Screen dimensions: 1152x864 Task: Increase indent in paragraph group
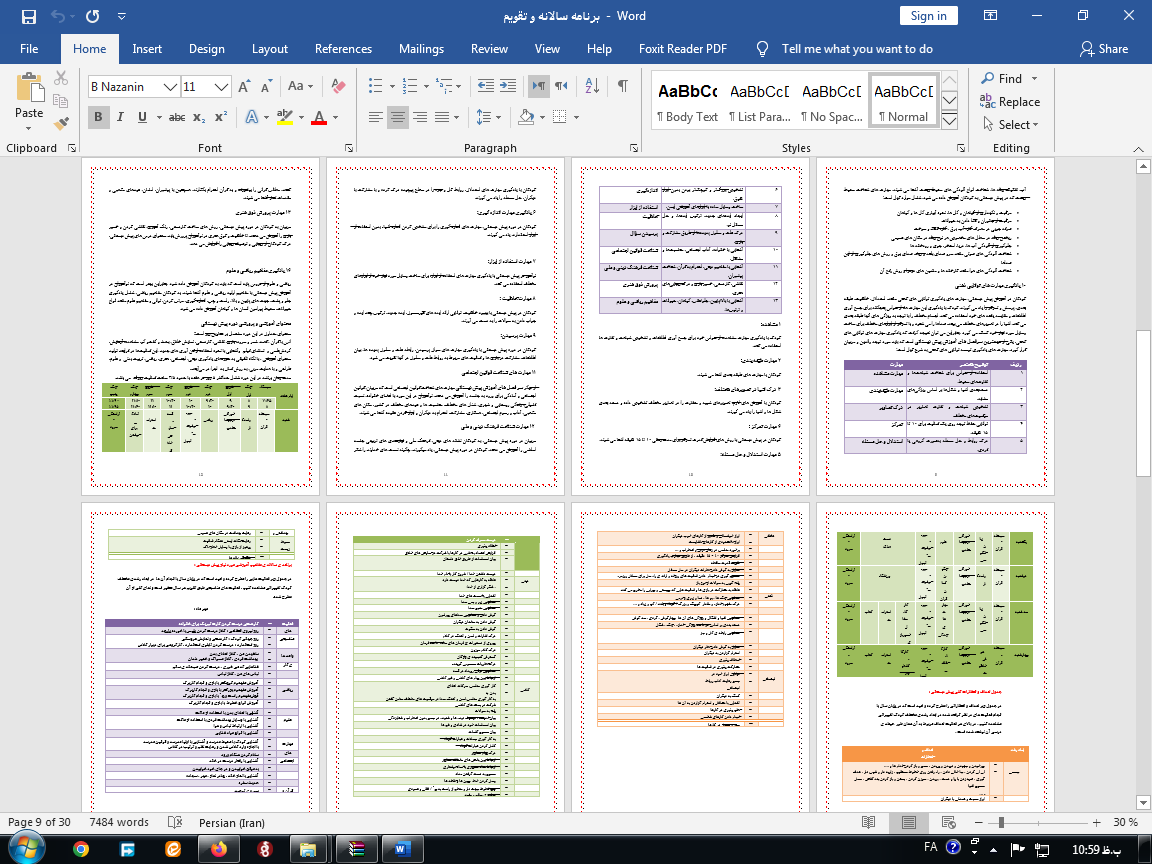pyautogui.click(x=508, y=86)
